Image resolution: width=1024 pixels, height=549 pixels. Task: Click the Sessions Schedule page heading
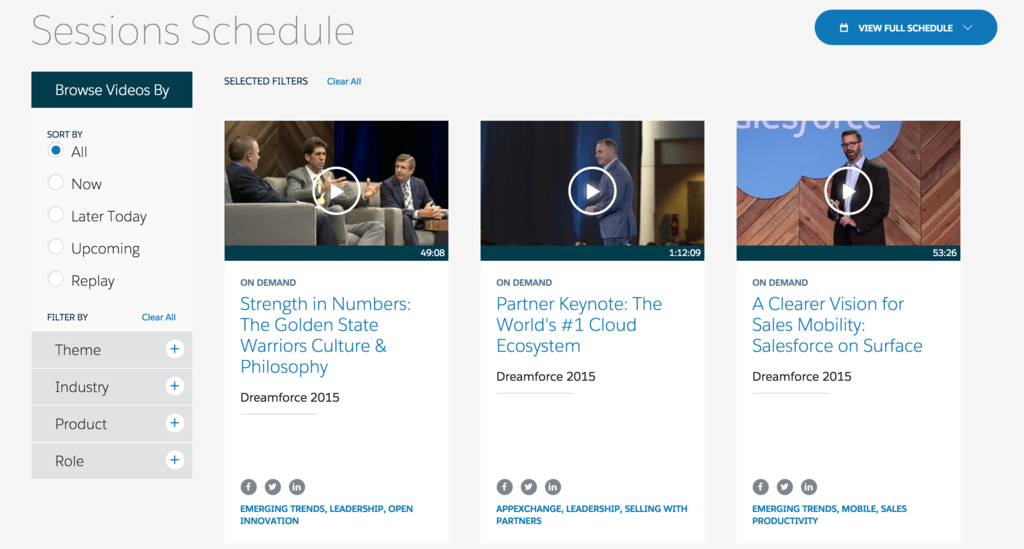[x=193, y=31]
